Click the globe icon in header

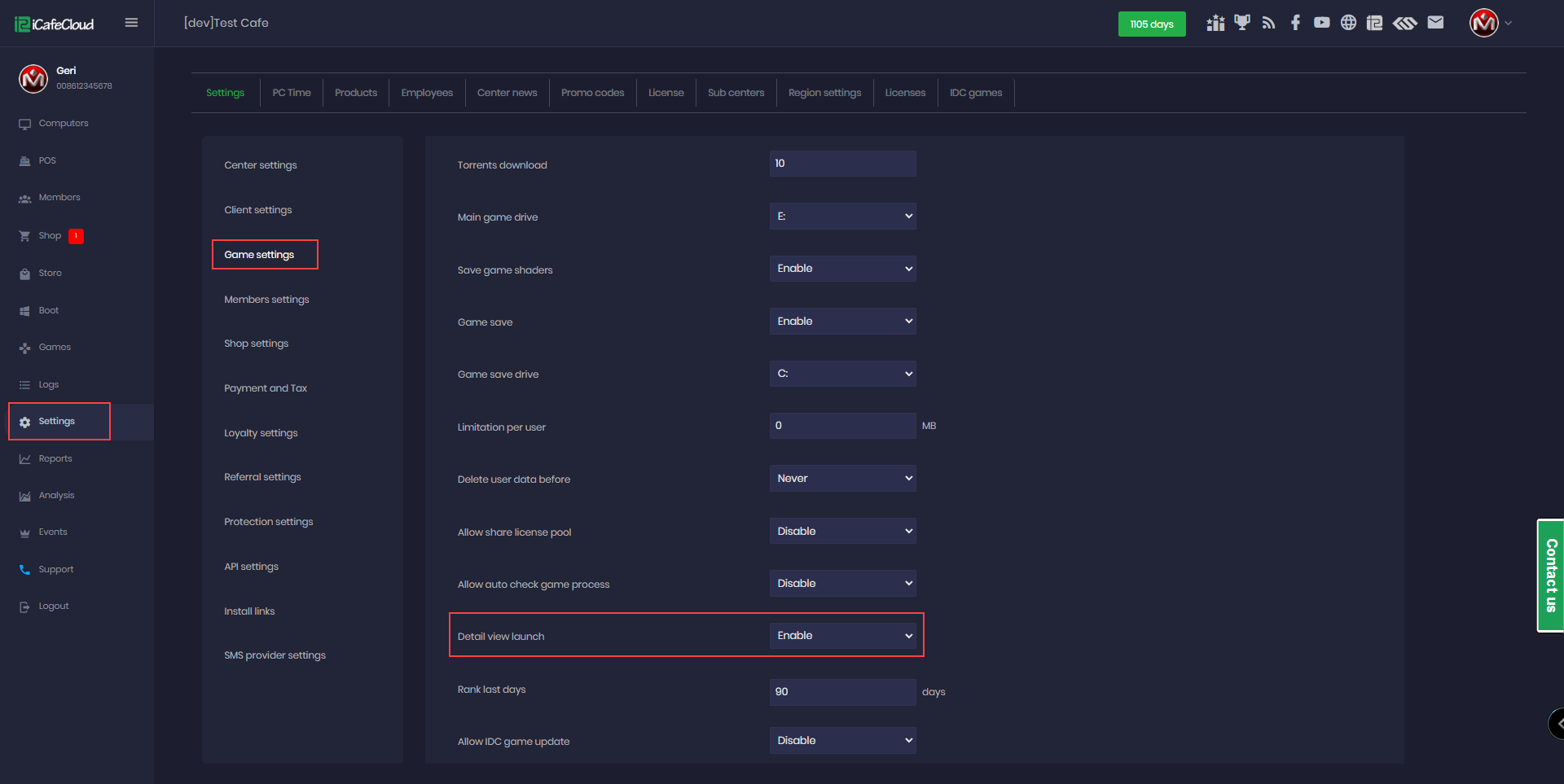(x=1348, y=23)
